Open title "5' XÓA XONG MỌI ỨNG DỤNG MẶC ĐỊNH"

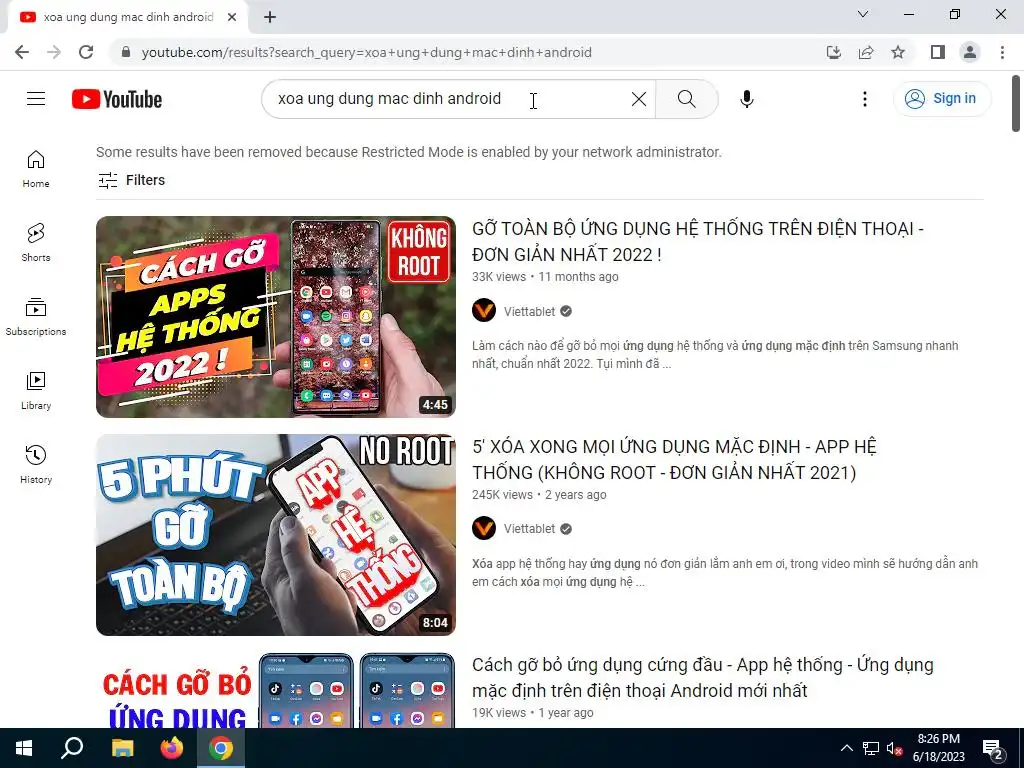pyautogui.click(x=674, y=460)
